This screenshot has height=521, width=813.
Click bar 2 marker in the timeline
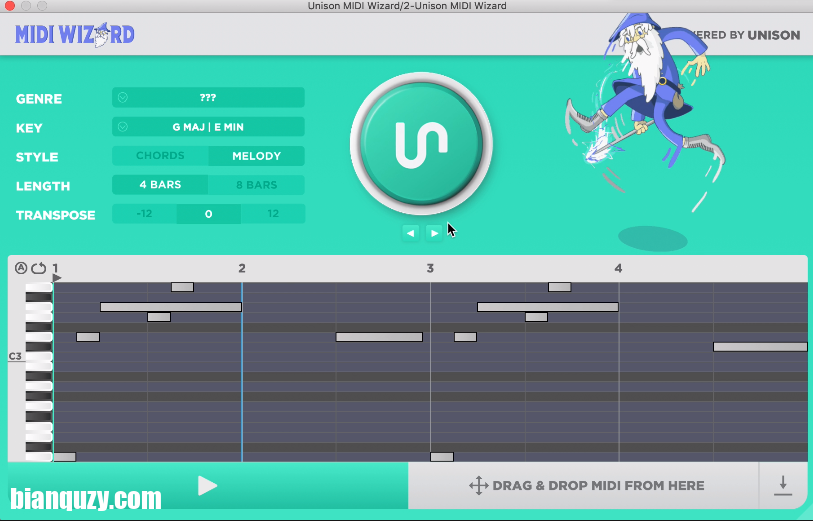(242, 268)
